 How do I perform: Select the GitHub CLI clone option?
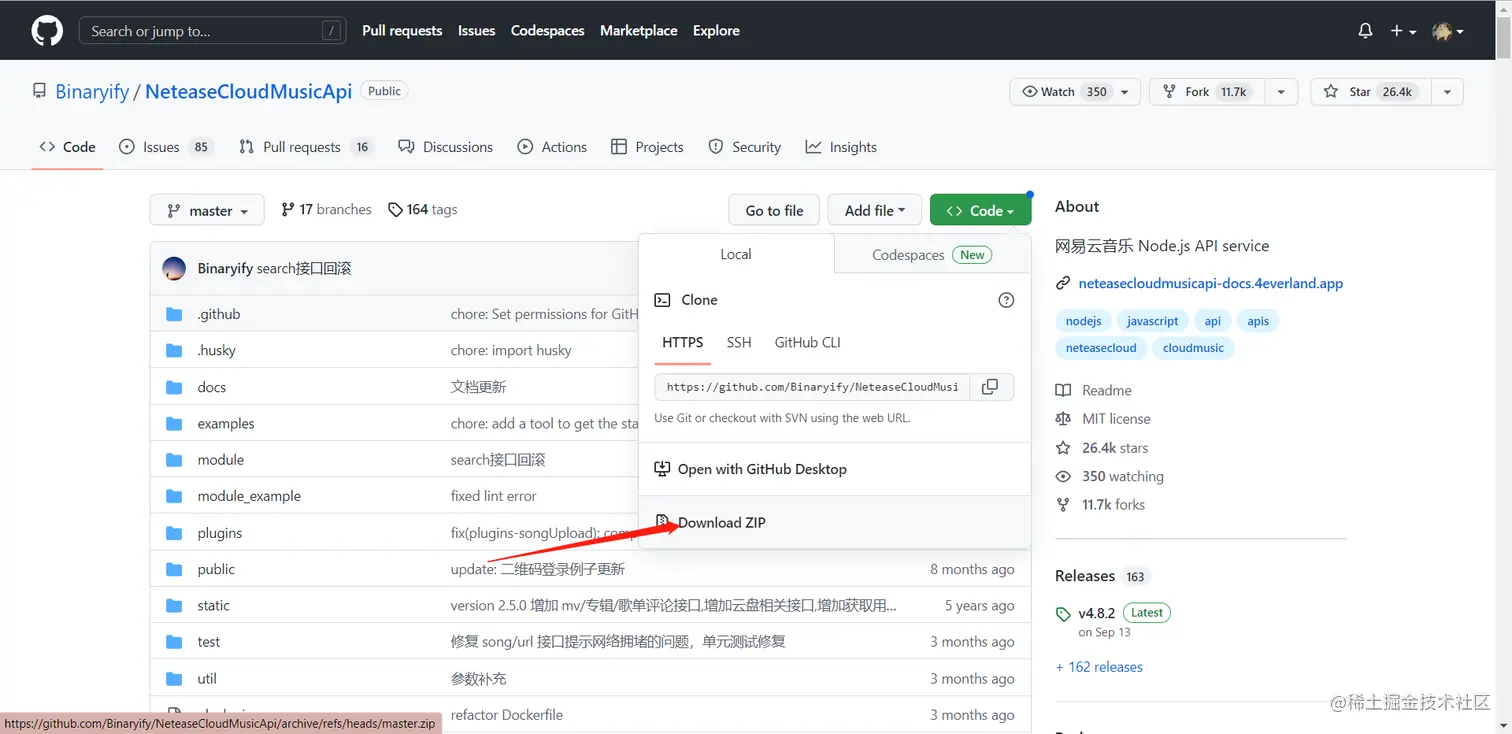point(808,342)
